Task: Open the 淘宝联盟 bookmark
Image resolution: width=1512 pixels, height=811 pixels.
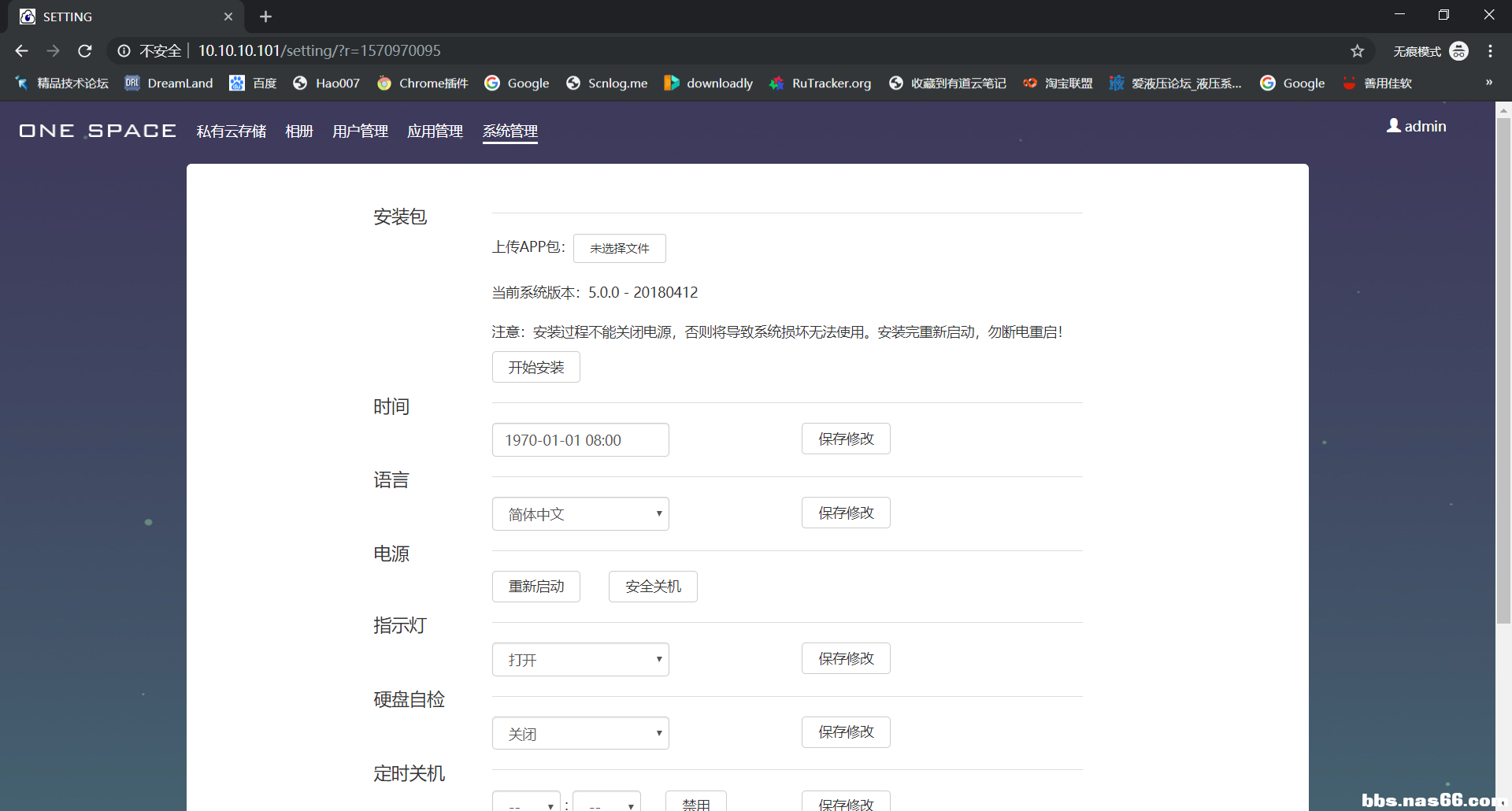Action: coord(1058,83)
